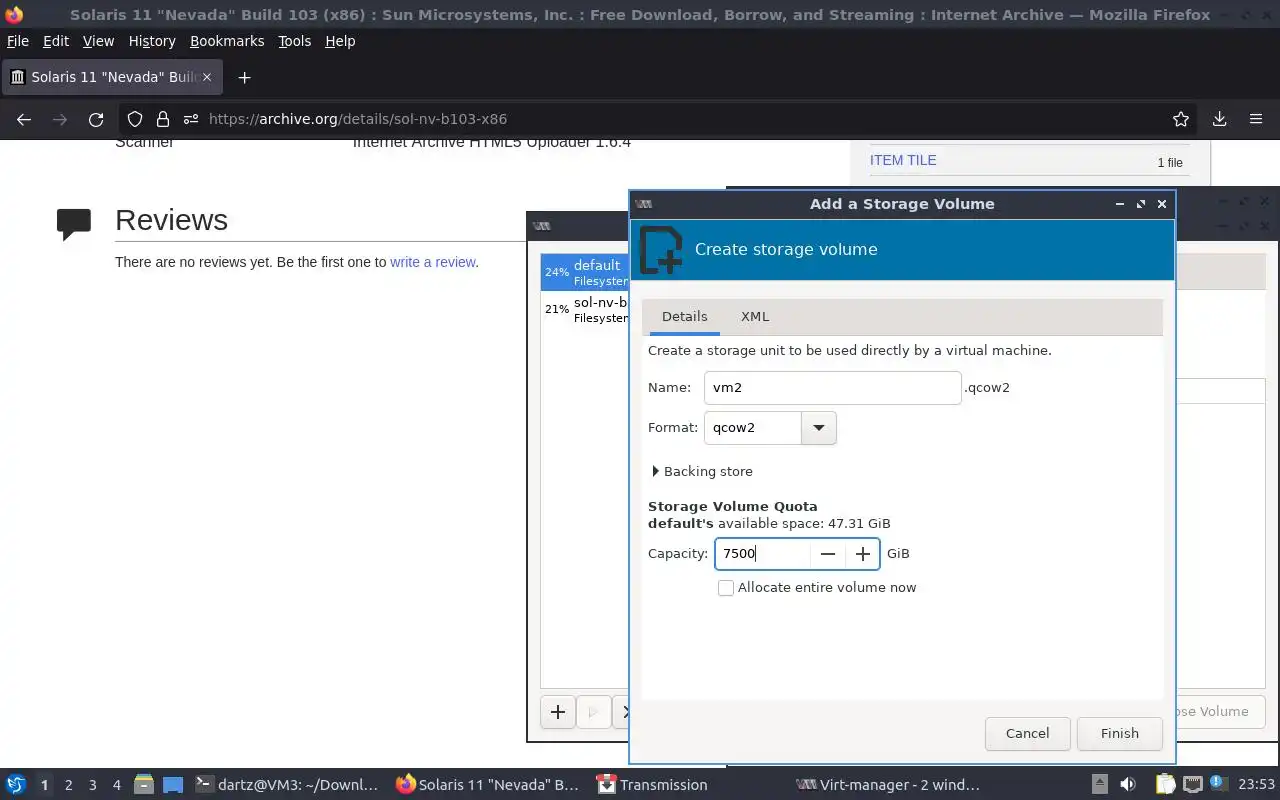Decrease capacity with the minus button
This screenshot has height=800, width=1280.
pyautogui.click(x=827, y=554)
